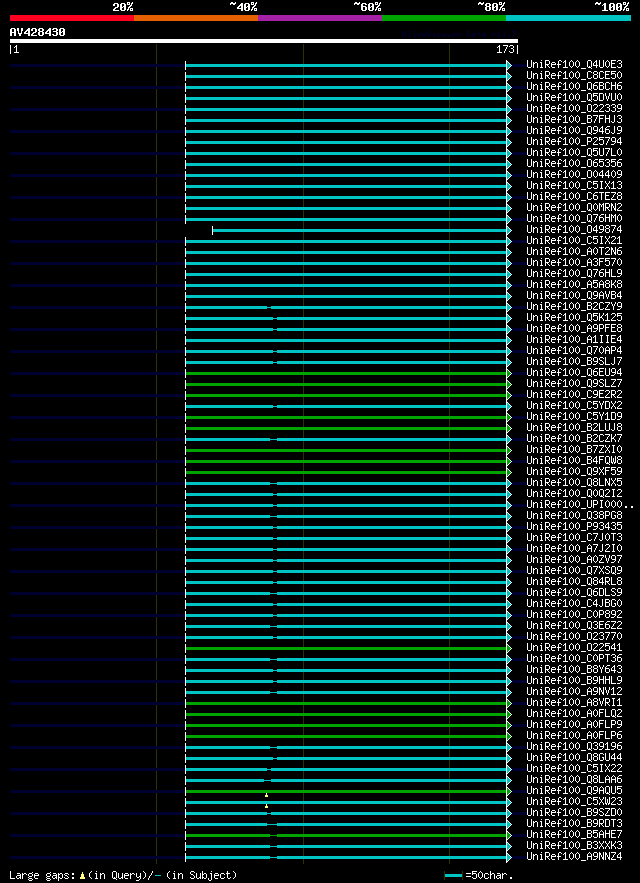Select the UniRef100_C6TEZ8 label
This screenshot has height=883, width=640.
coord(574,197)
